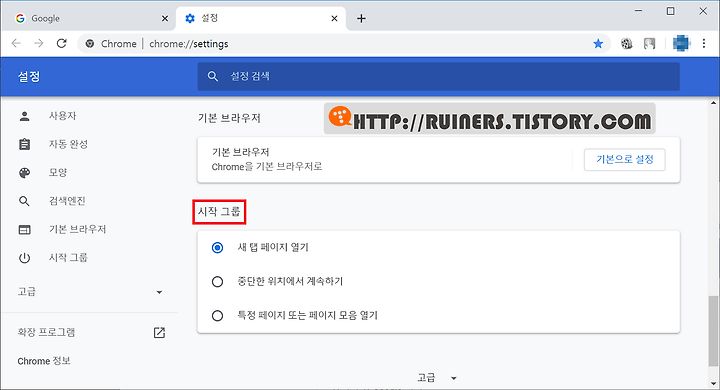Click the magnifier icon in settings search

pos(213,76)
